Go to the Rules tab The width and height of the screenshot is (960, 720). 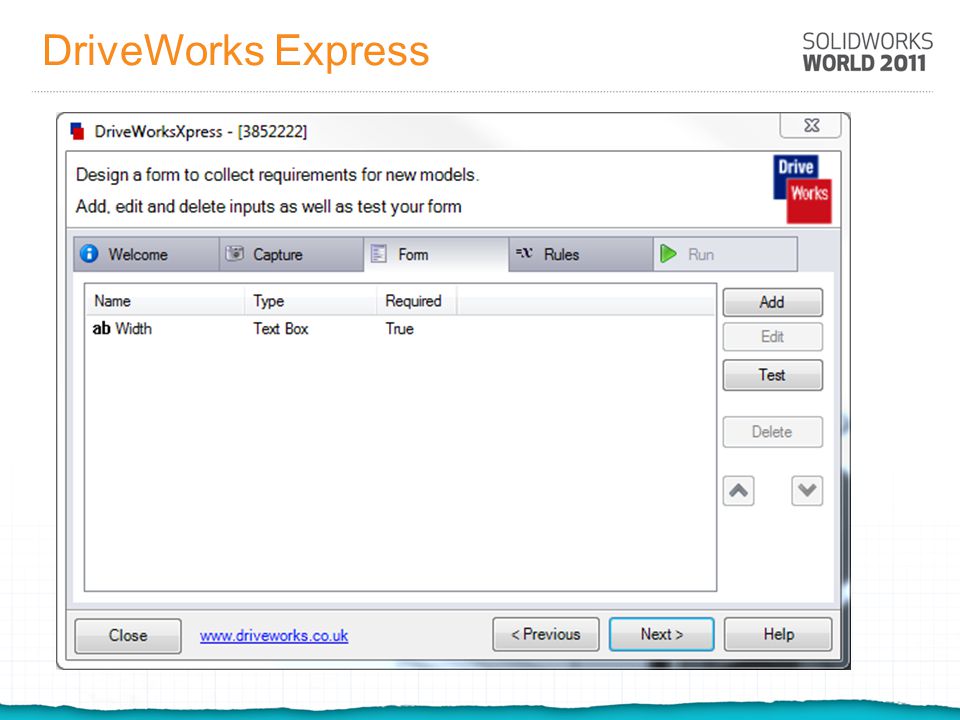tap(581, 254)
